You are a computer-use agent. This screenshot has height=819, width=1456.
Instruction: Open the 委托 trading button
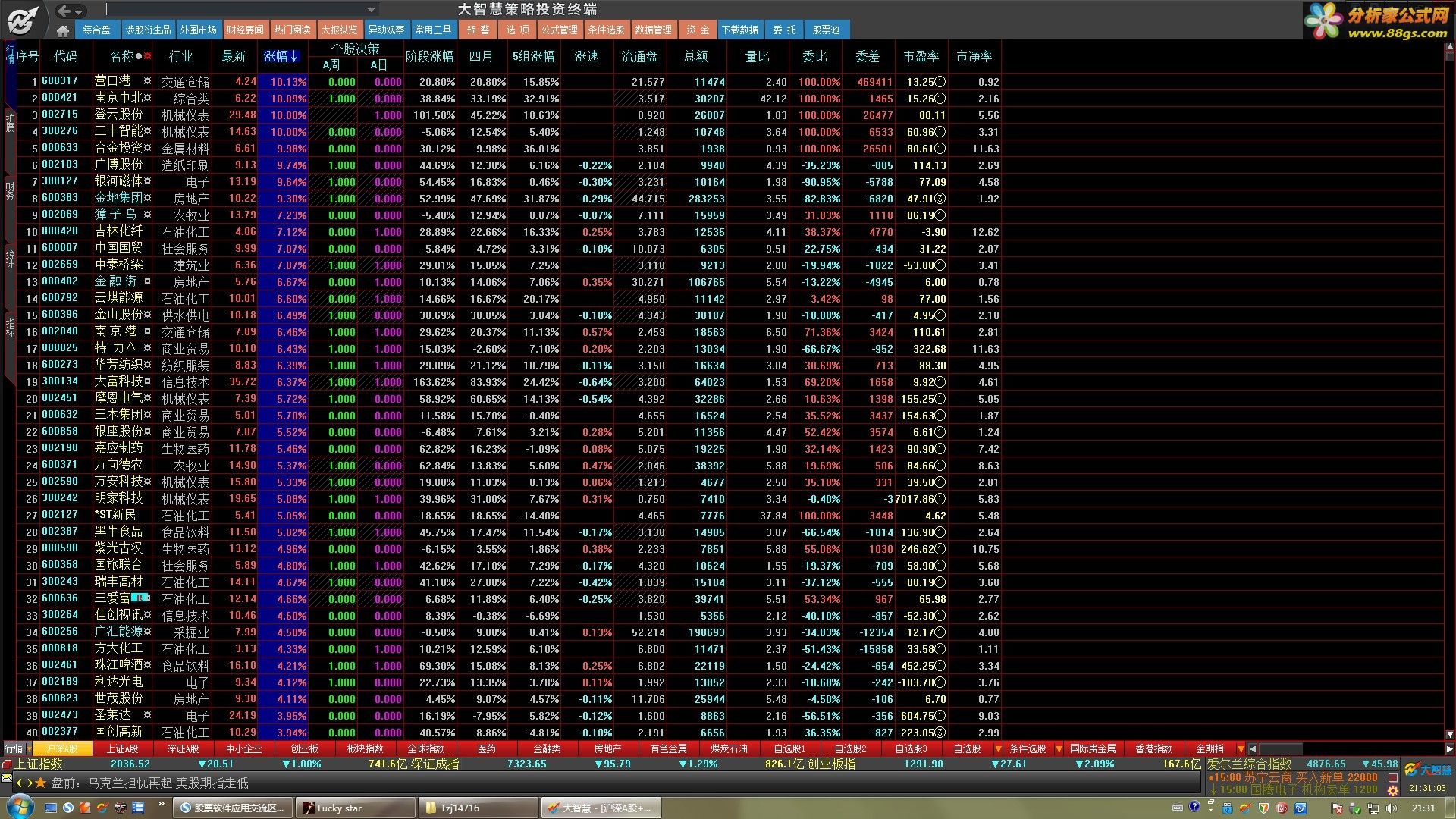click(784, 30)
